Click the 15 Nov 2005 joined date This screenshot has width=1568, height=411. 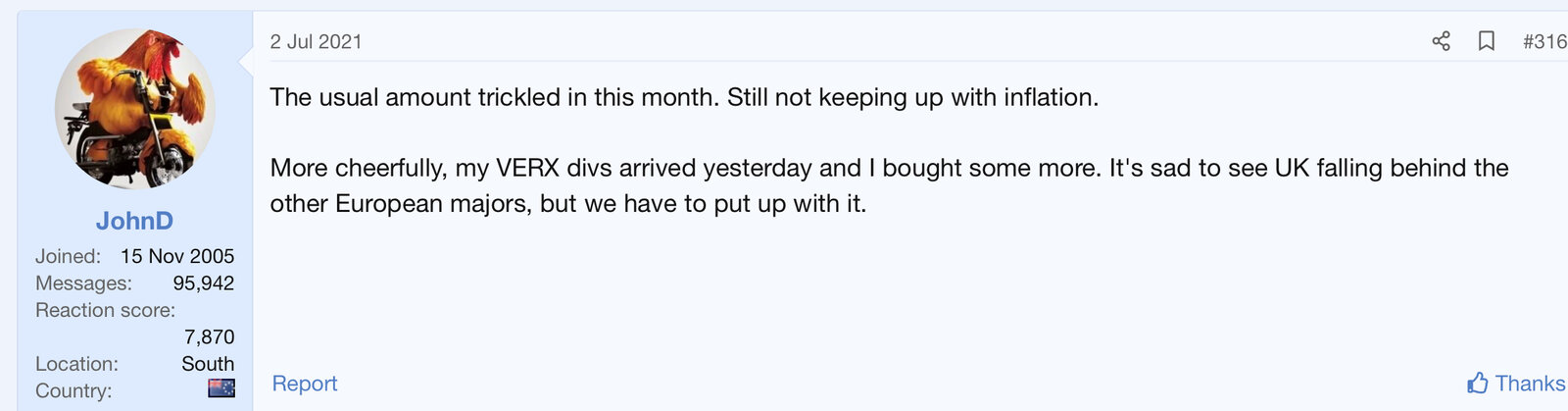point(177,256)
